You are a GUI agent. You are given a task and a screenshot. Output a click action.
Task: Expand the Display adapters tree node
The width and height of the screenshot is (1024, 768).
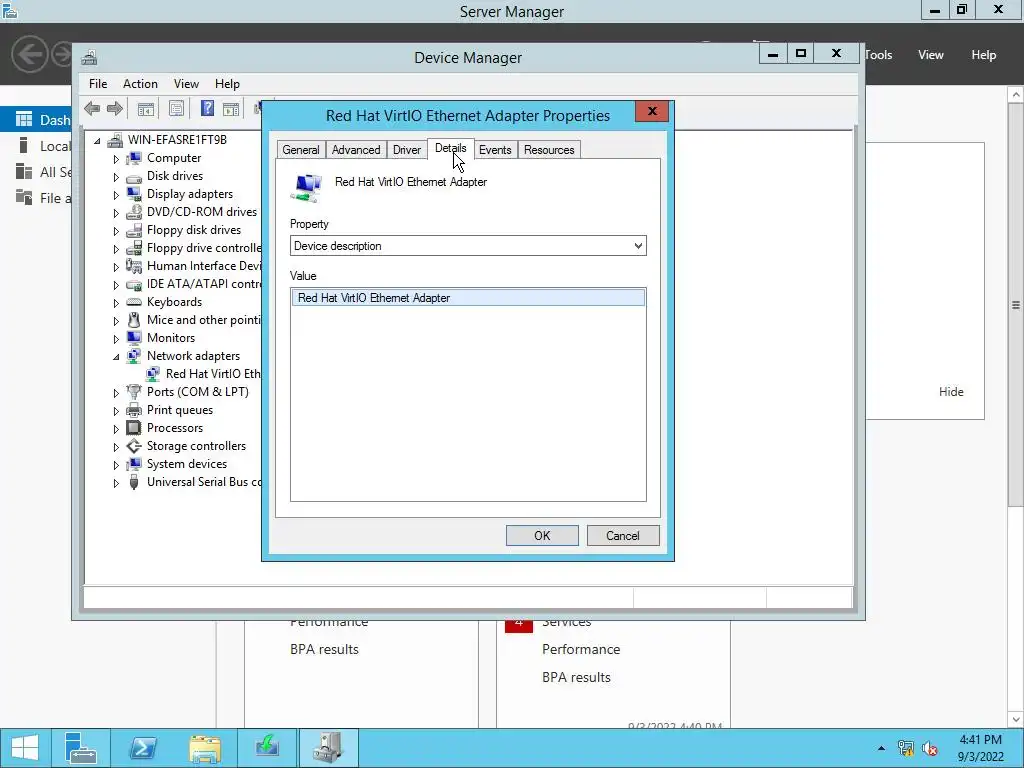pyautogui.click(x=116, y=195)
